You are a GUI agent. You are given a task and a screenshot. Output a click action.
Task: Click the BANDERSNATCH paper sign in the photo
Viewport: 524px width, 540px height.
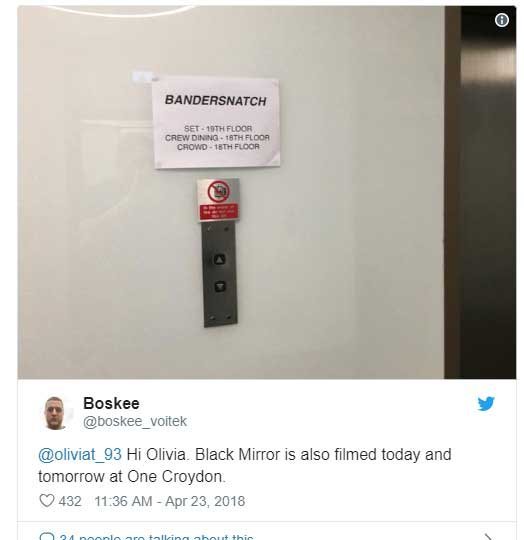(216, 123)
